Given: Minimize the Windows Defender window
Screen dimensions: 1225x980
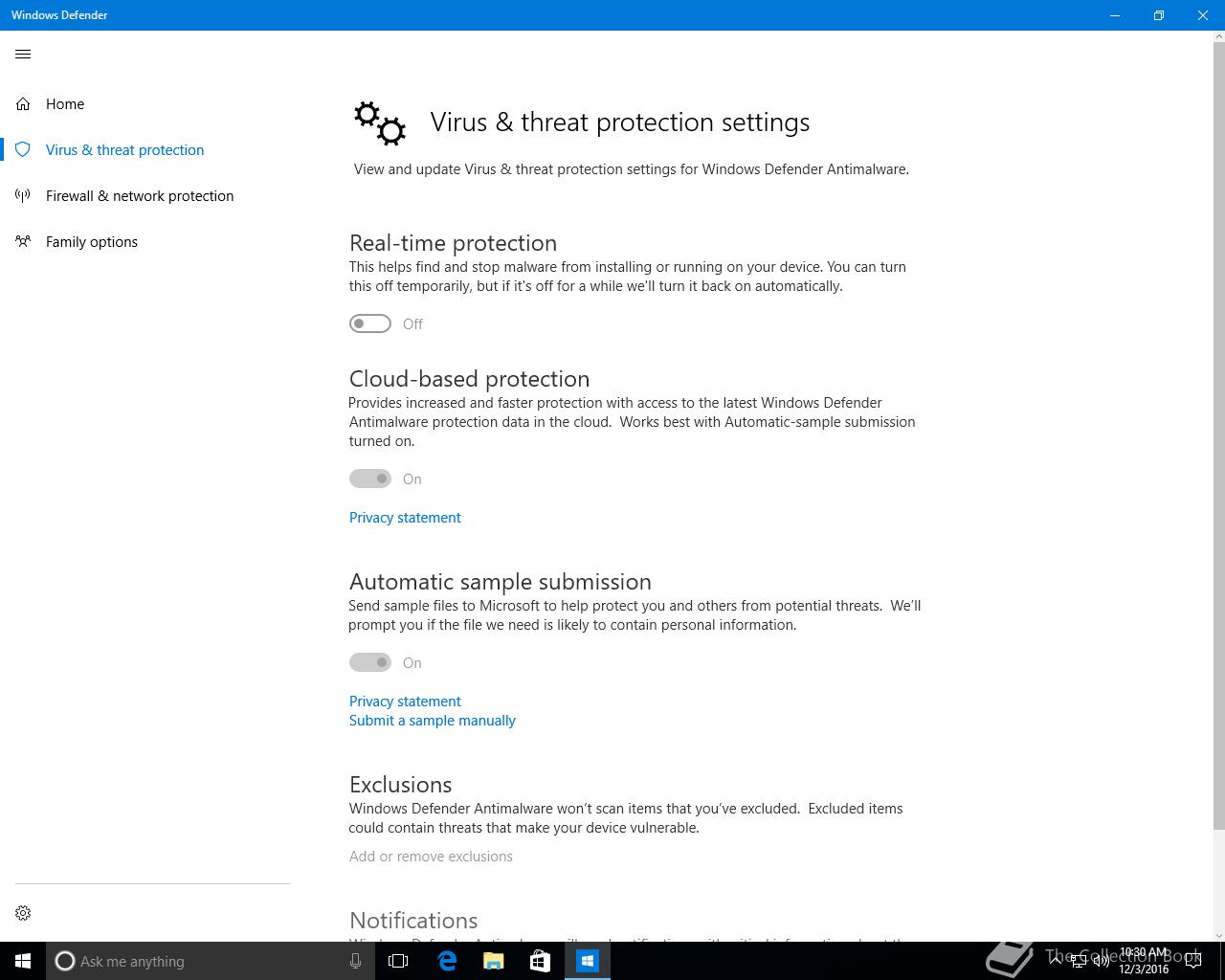Looking at the screenshot, I should [1114, 15].
